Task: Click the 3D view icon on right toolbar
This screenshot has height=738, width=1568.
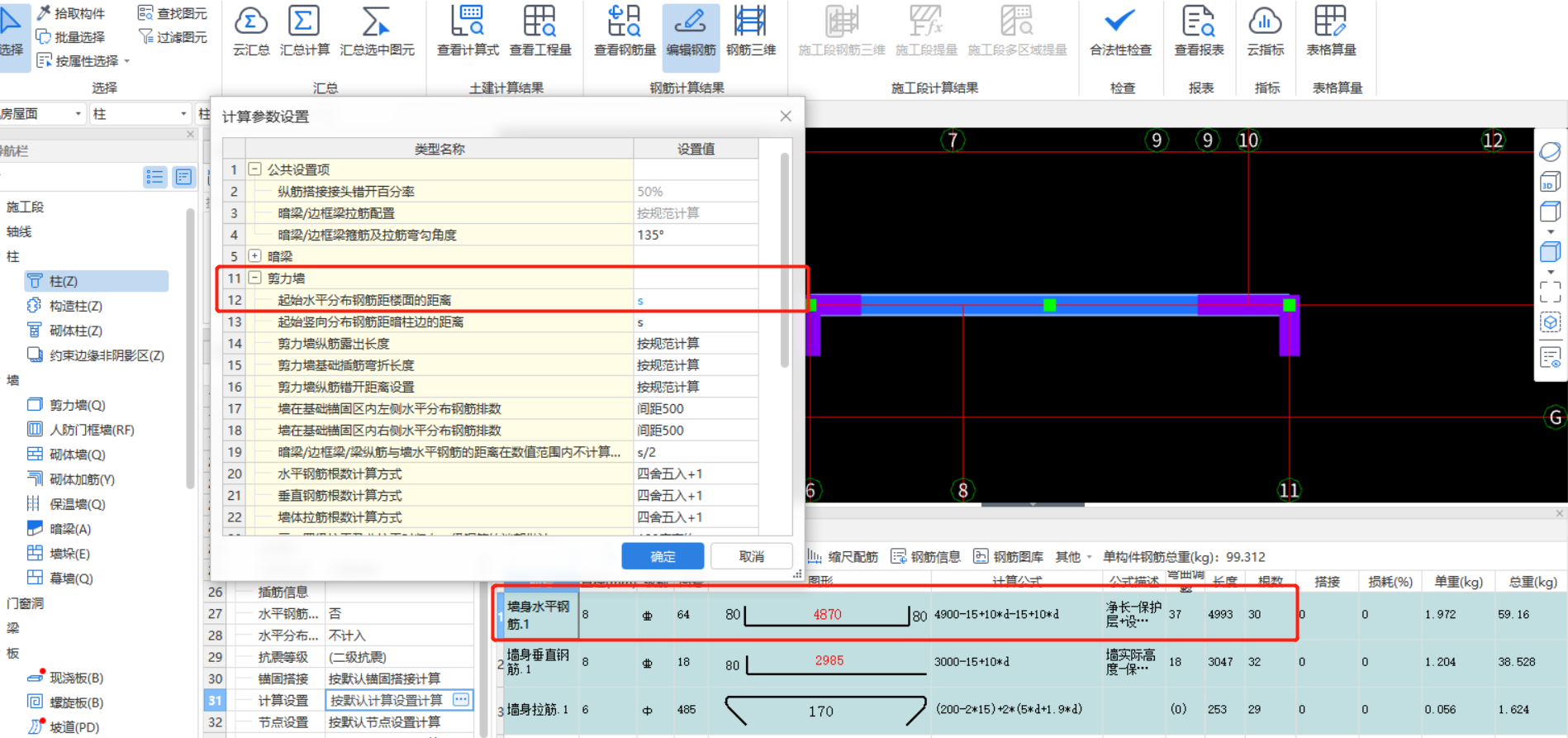Action: coord(1551,182)
